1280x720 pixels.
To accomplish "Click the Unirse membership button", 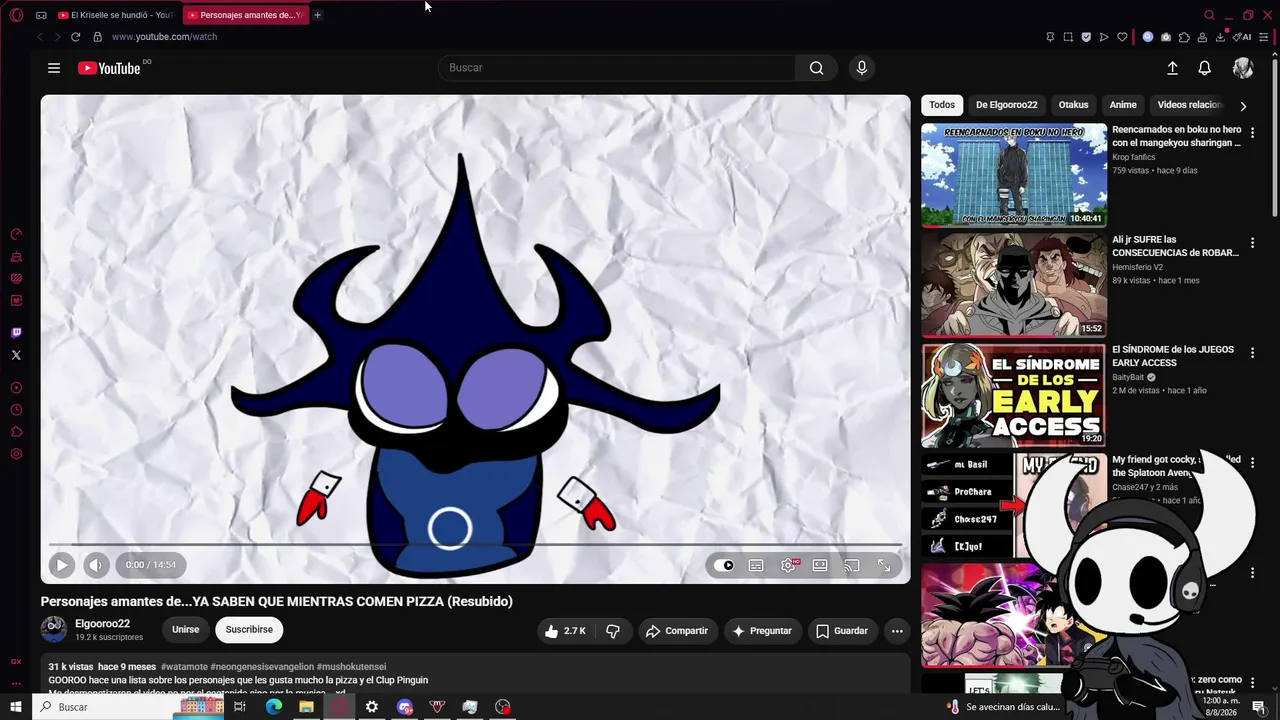I will click(185, 630).
